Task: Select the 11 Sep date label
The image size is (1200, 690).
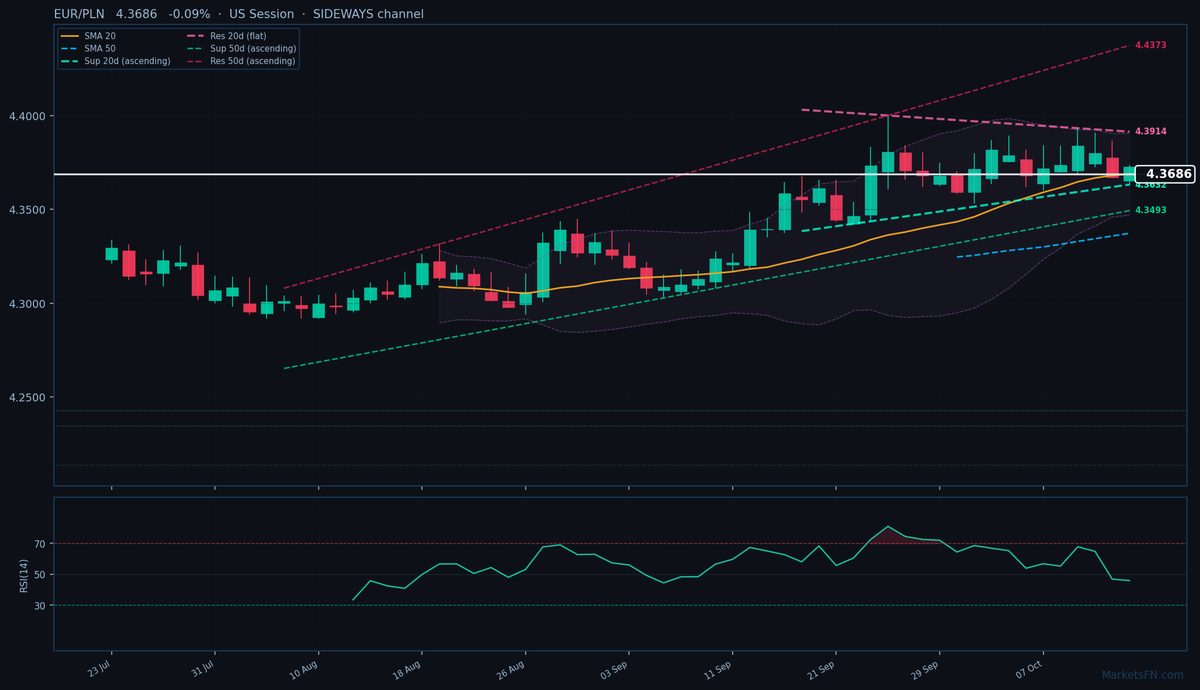Action: [720, 669]
